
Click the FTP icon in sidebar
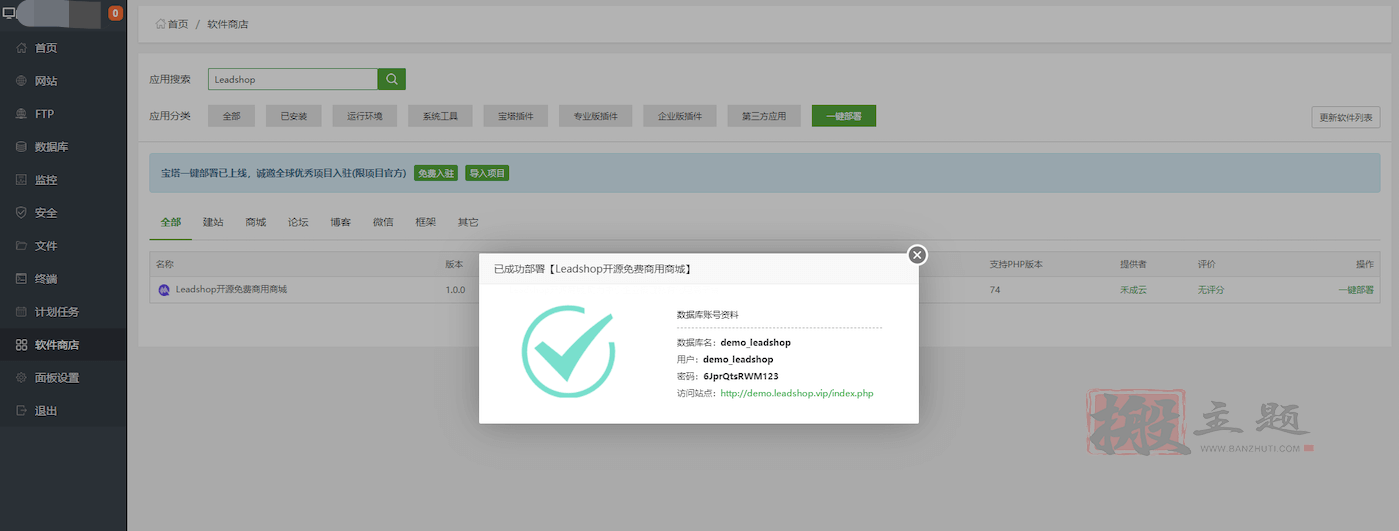(22, 114)
